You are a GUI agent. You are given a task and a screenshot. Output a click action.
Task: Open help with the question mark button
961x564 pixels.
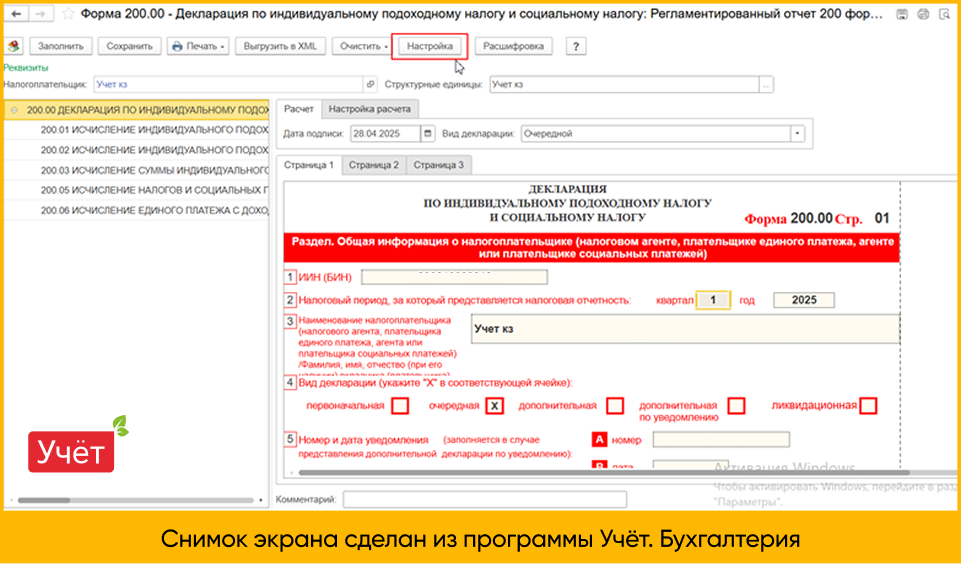tap(575, 46)
